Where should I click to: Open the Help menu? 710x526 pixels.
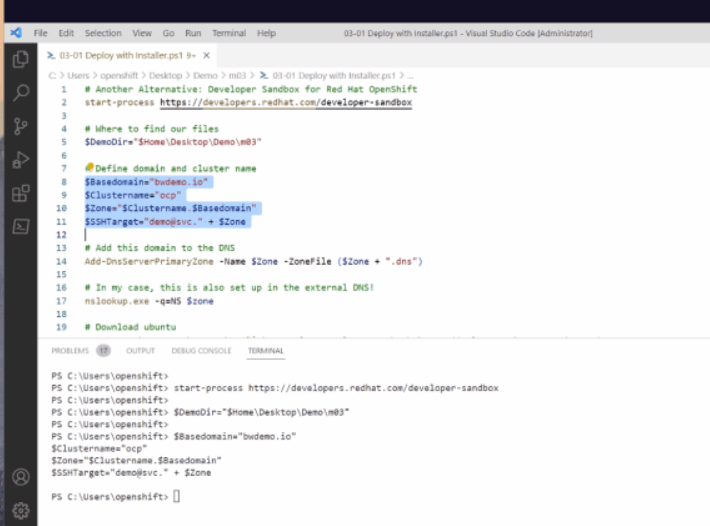[266, 33]
